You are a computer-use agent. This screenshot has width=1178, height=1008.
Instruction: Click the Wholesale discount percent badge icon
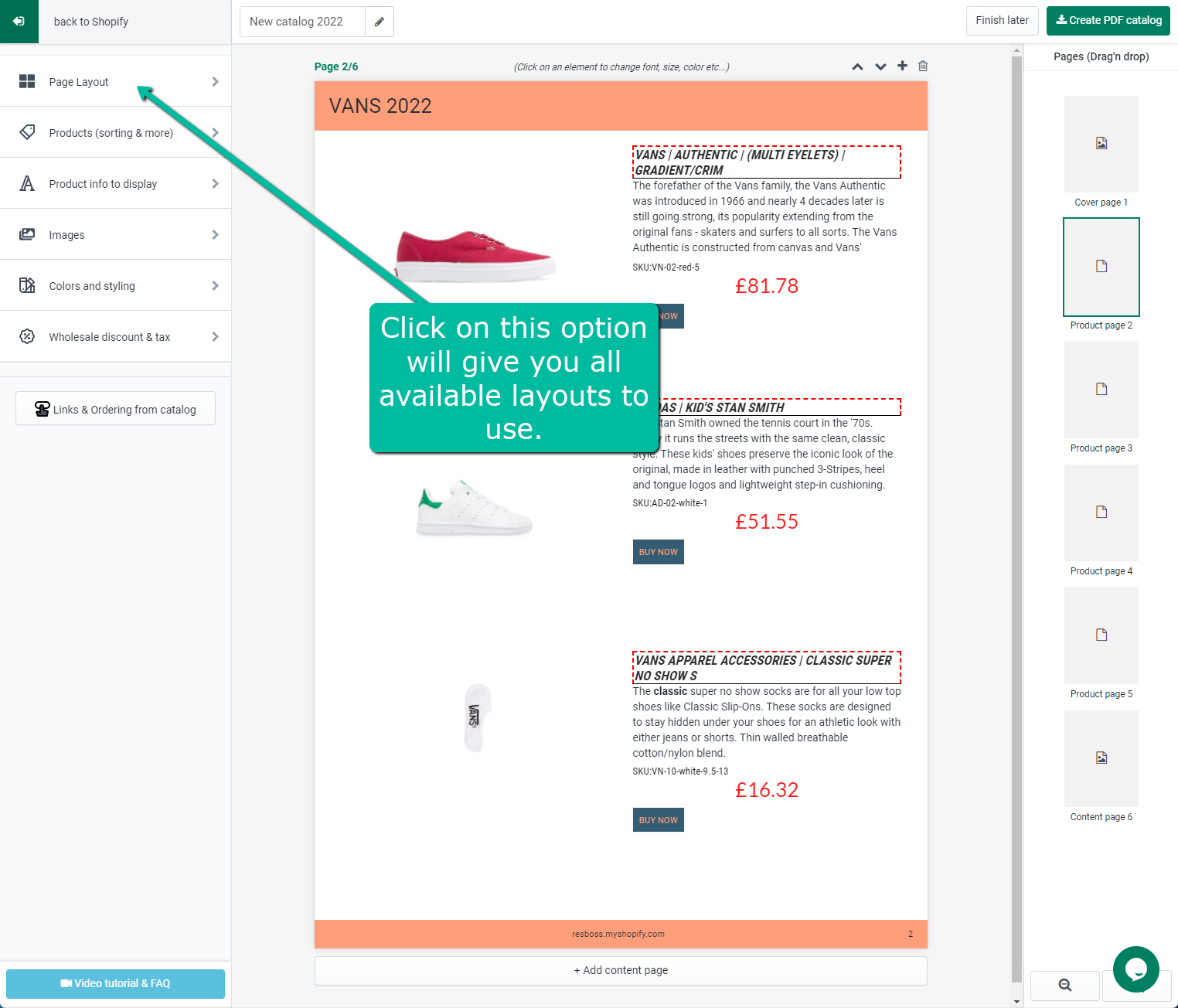(27, 336)
